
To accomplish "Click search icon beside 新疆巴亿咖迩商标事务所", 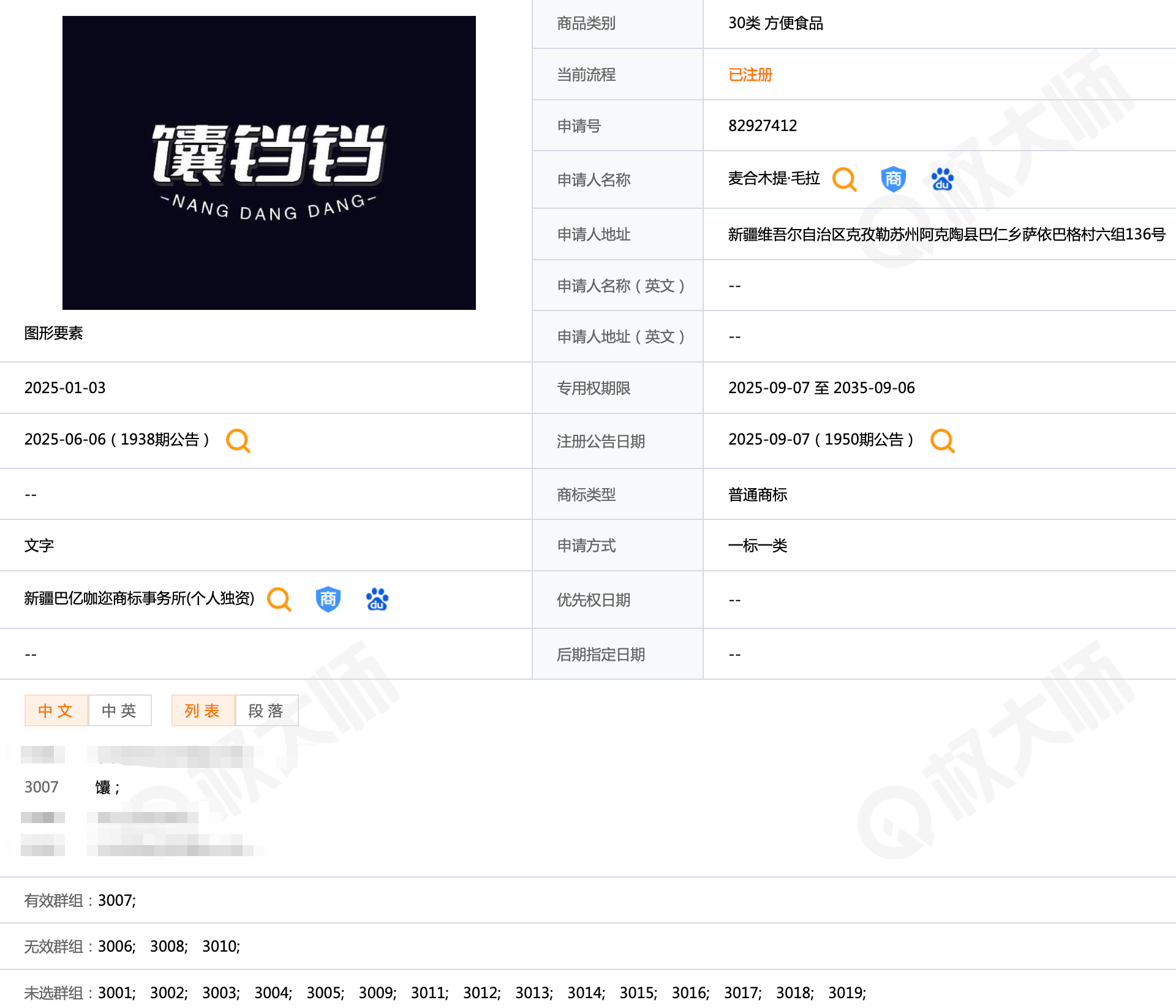I will (279, 599).
